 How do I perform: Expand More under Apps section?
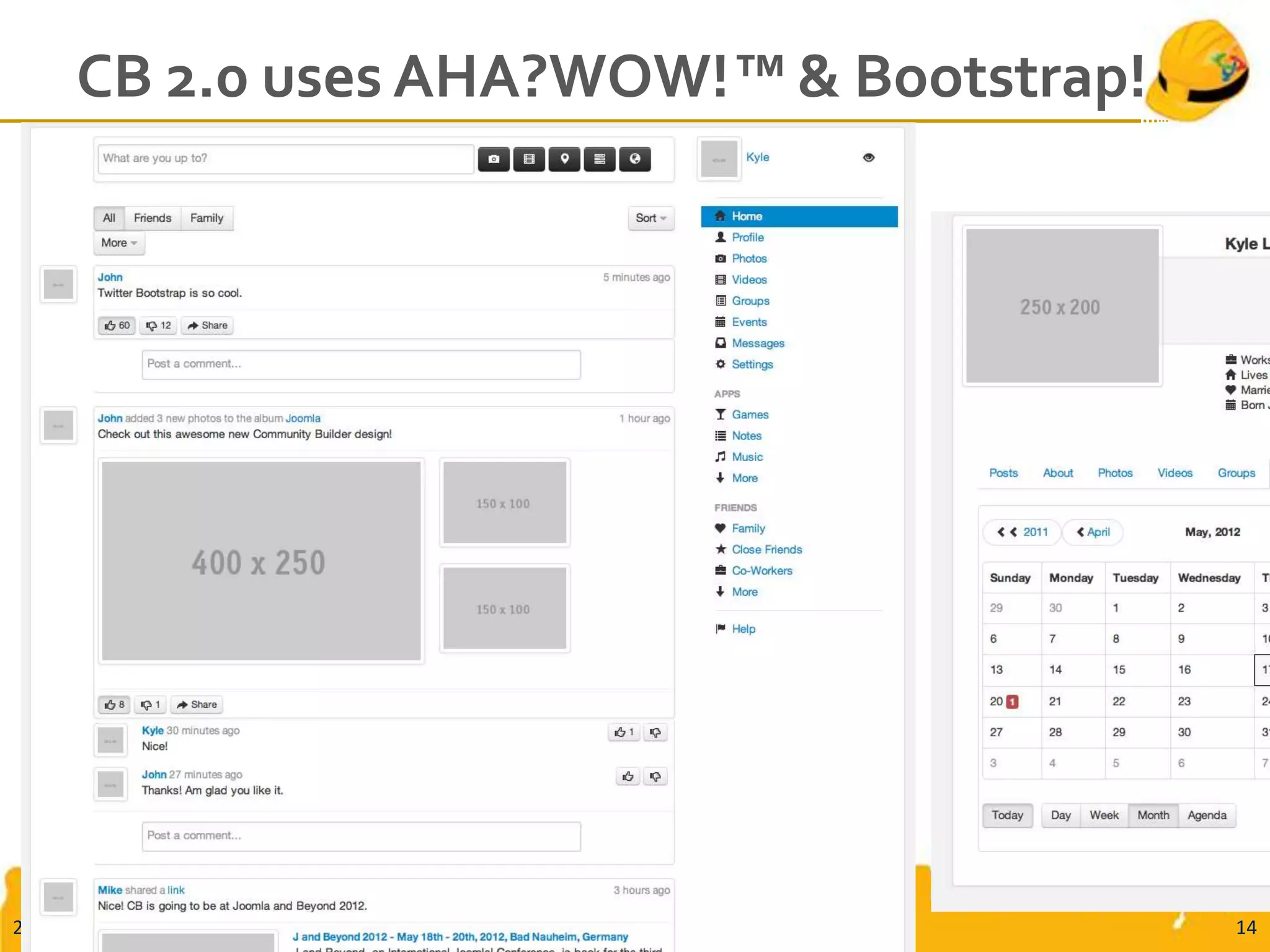pyautogui.click(x=744, y=478)
